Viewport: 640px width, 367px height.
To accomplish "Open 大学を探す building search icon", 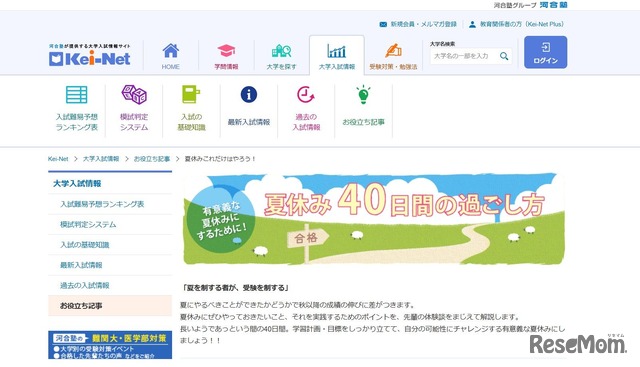I will (281, 51).
